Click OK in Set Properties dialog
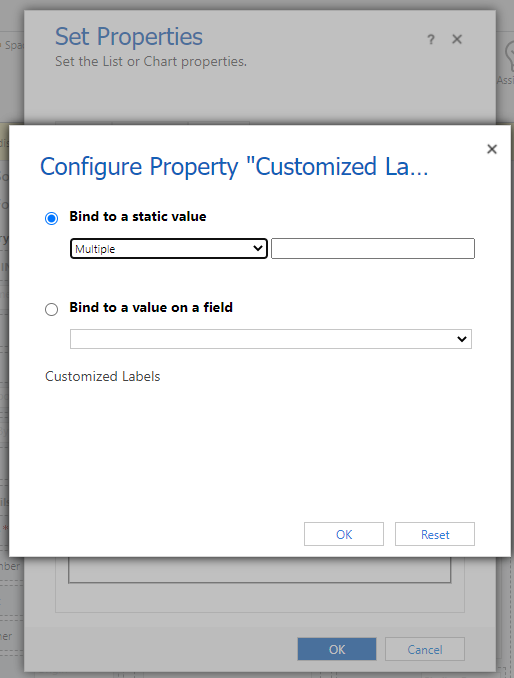This screenshot has width=514, height=678. pos(337,649)
